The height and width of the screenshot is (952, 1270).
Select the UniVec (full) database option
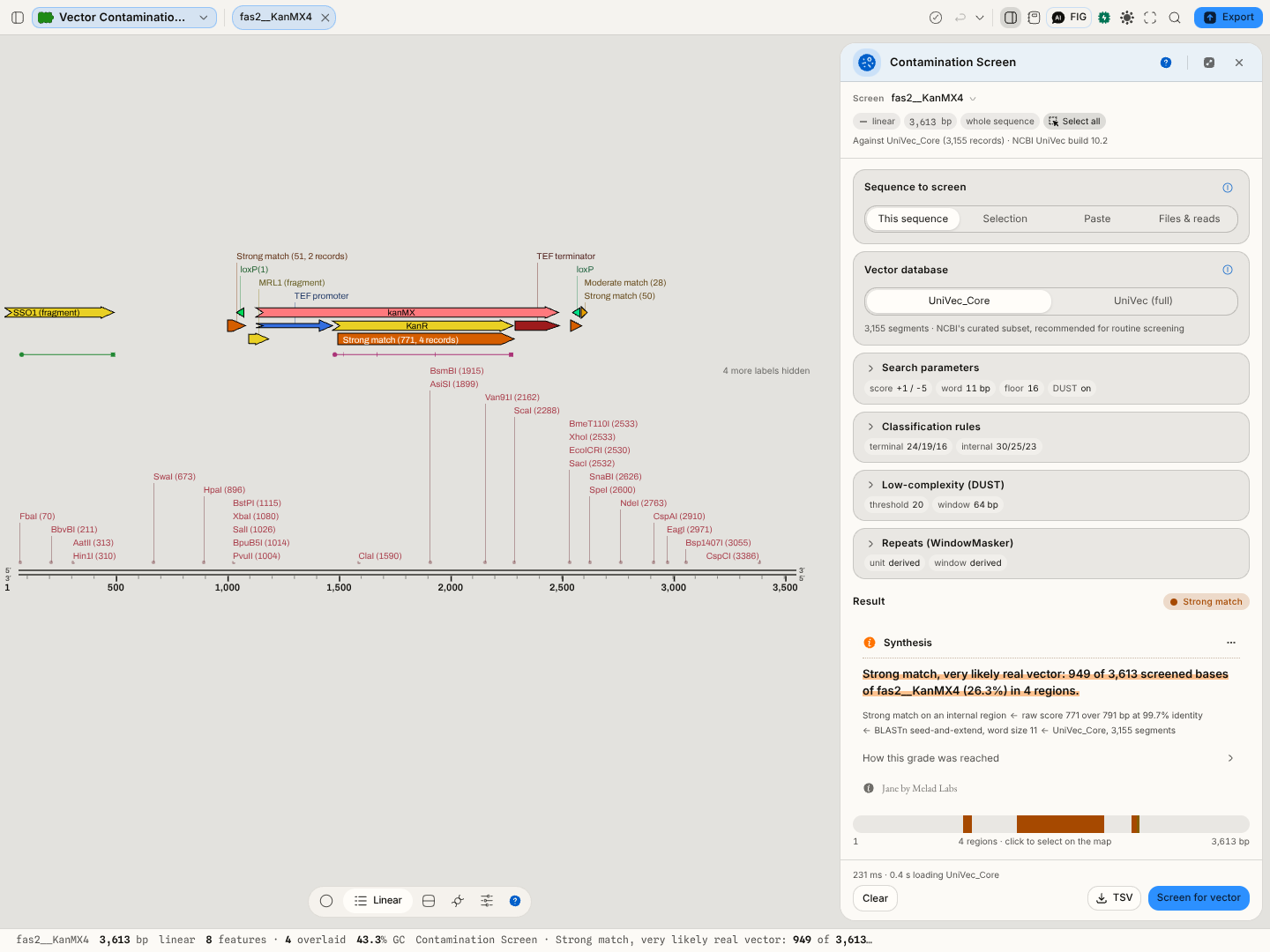point(1143,301)
